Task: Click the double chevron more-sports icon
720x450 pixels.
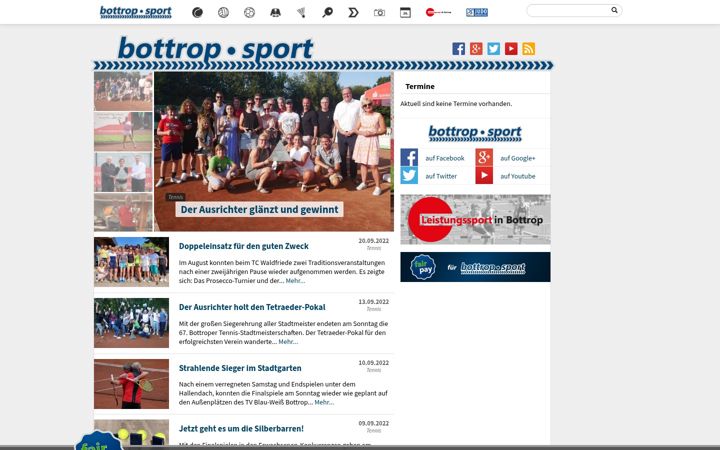Action: (353, 12)
